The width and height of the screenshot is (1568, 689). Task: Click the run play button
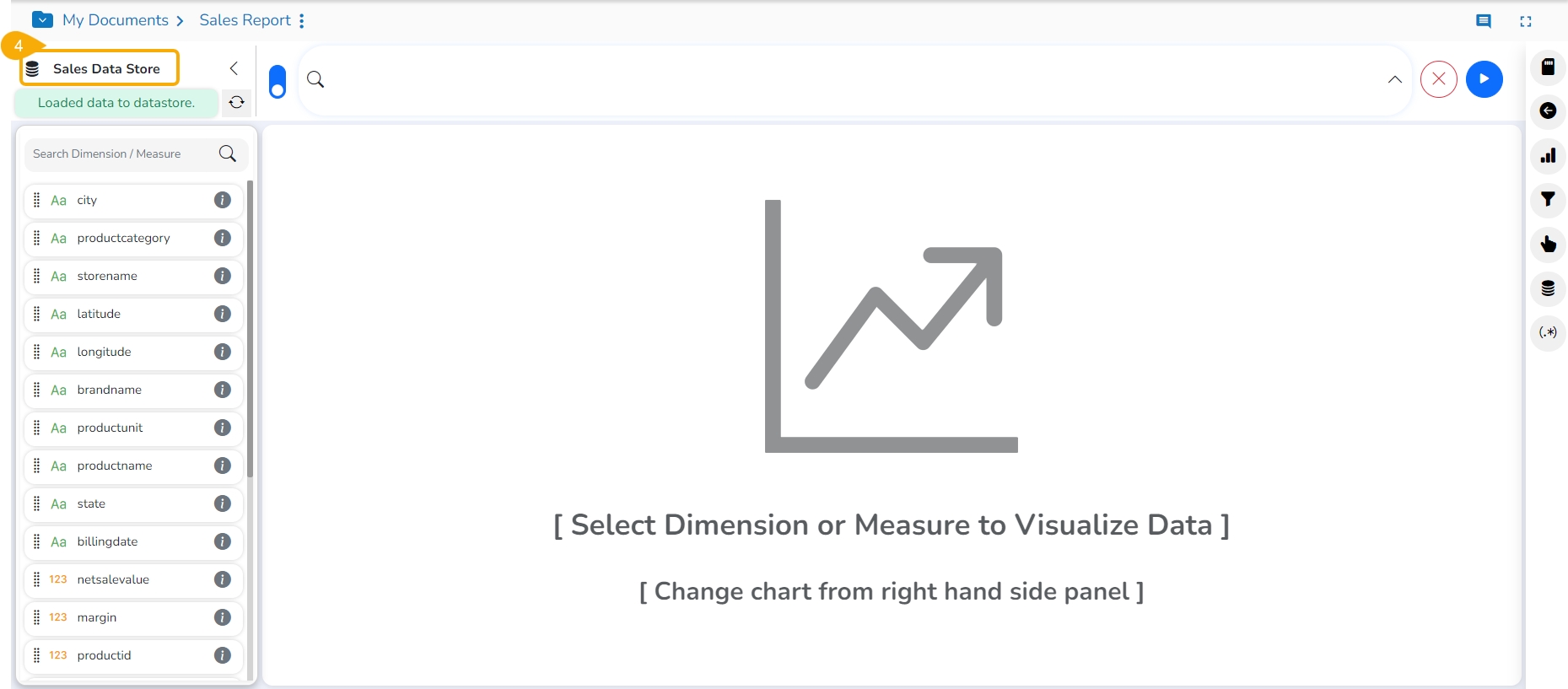click(x=1484, y=79)
